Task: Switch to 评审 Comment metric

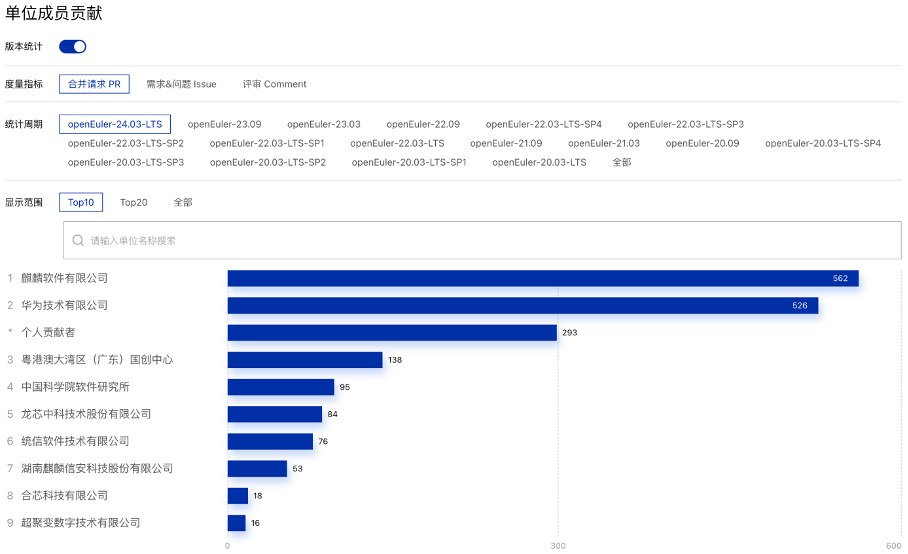Action: (x=274, y=84)
